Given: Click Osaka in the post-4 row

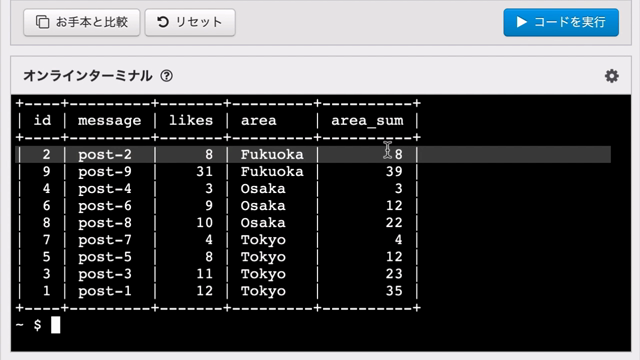Looking at the screenshot, I should pos(263,189).
